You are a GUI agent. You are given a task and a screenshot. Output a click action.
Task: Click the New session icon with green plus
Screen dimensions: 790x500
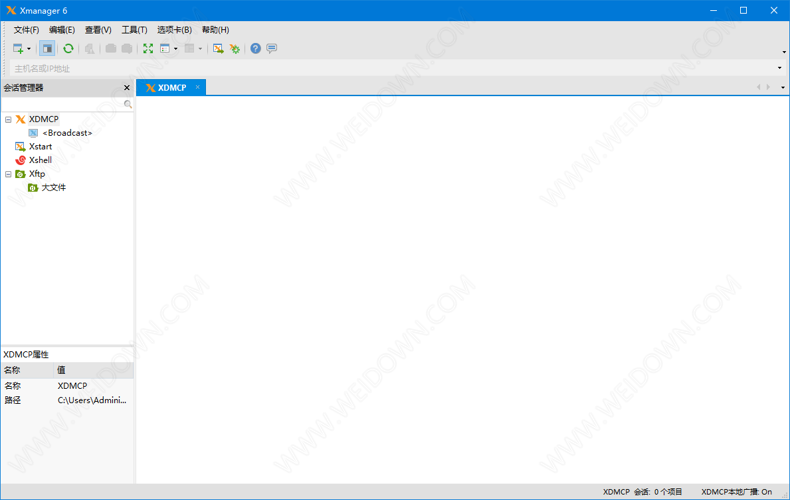point(18,48)
